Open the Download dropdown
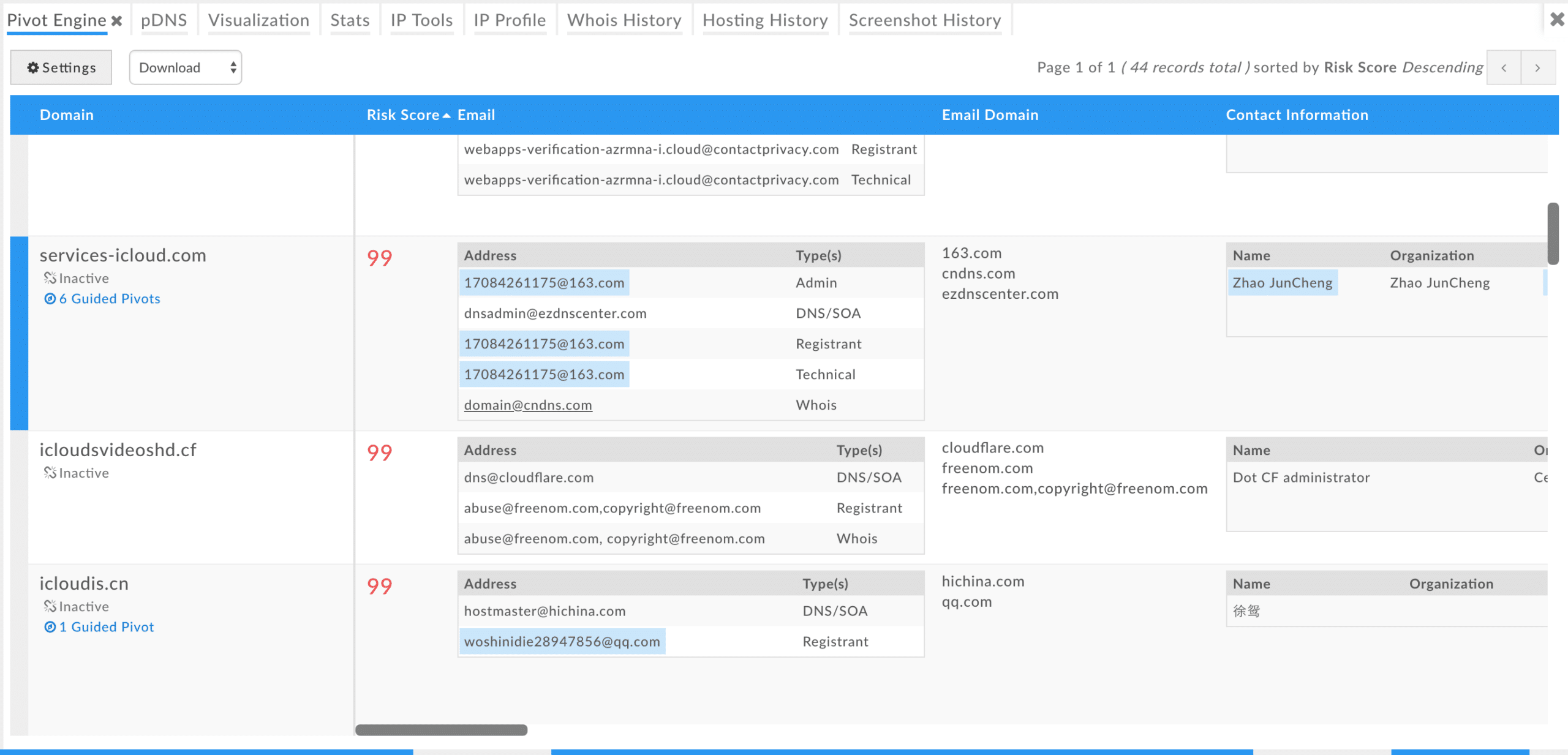Viewport: 1568px width, 755px height. click(x=185, y=67)
